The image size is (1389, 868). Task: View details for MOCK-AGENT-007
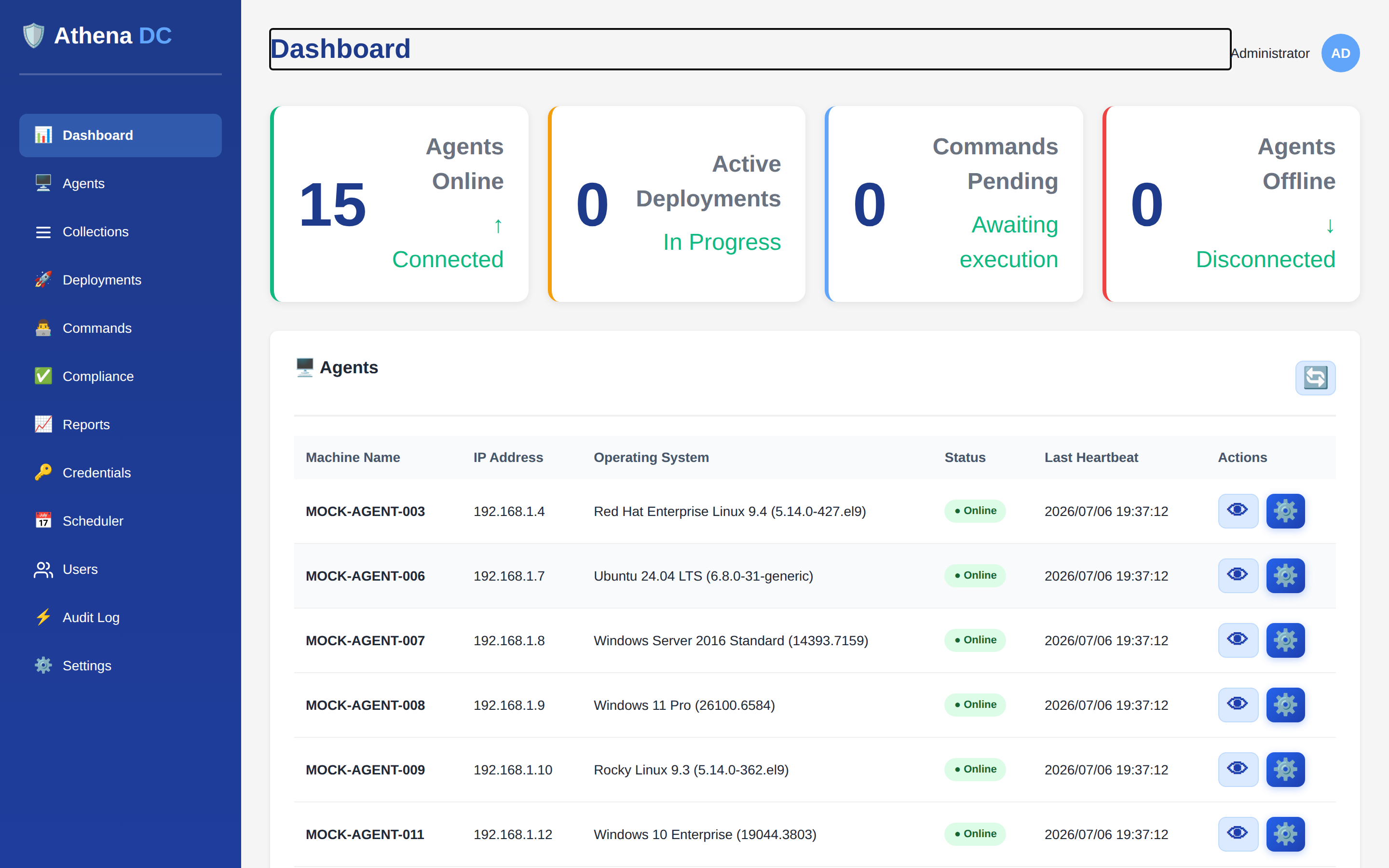[1238, 640]
